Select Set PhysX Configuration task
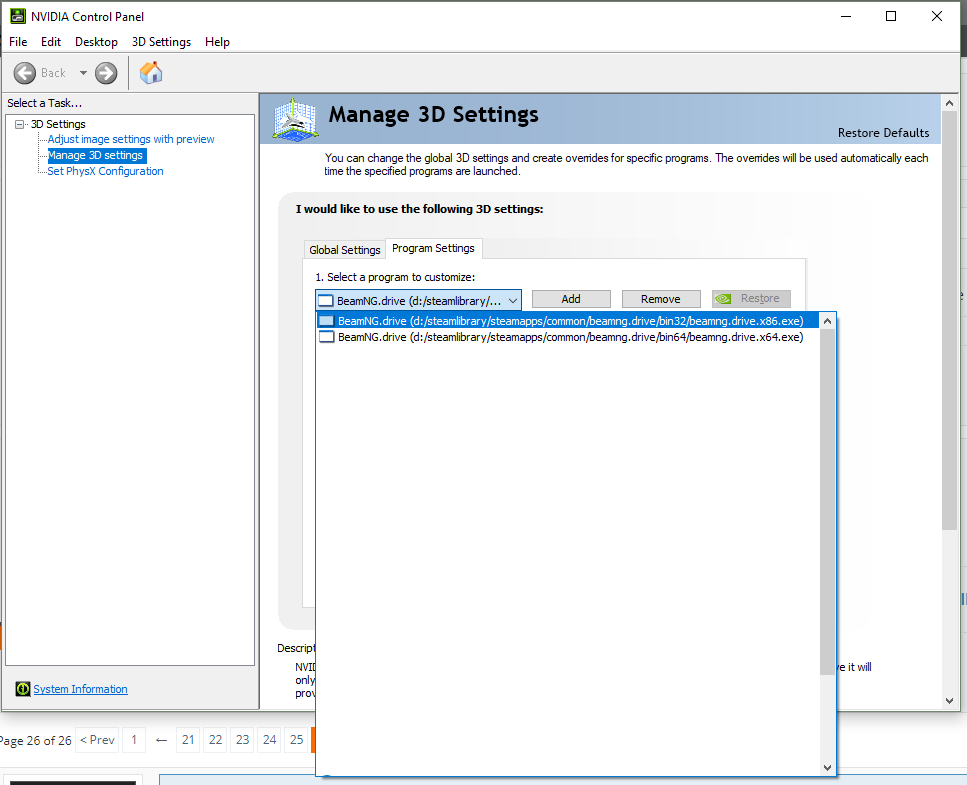The height and width of the screenshot is (785, 967). [105, 171]
